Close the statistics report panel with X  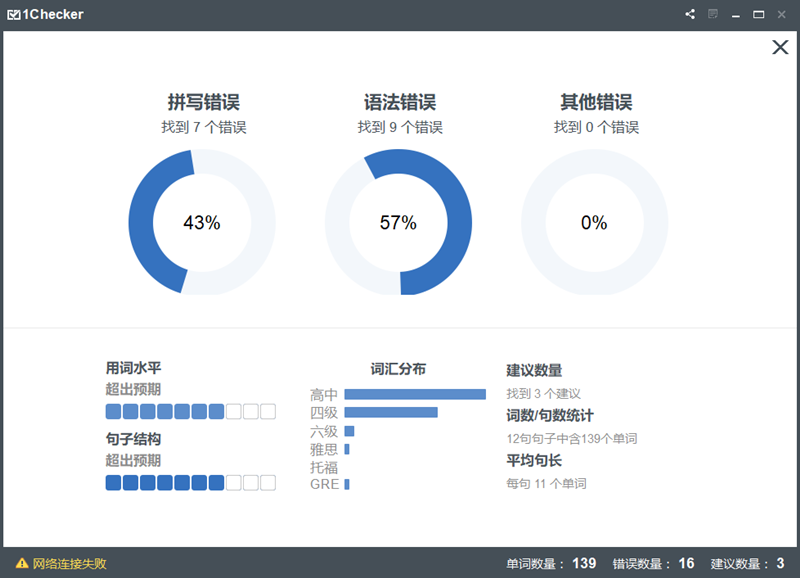[x=780, y=47]
